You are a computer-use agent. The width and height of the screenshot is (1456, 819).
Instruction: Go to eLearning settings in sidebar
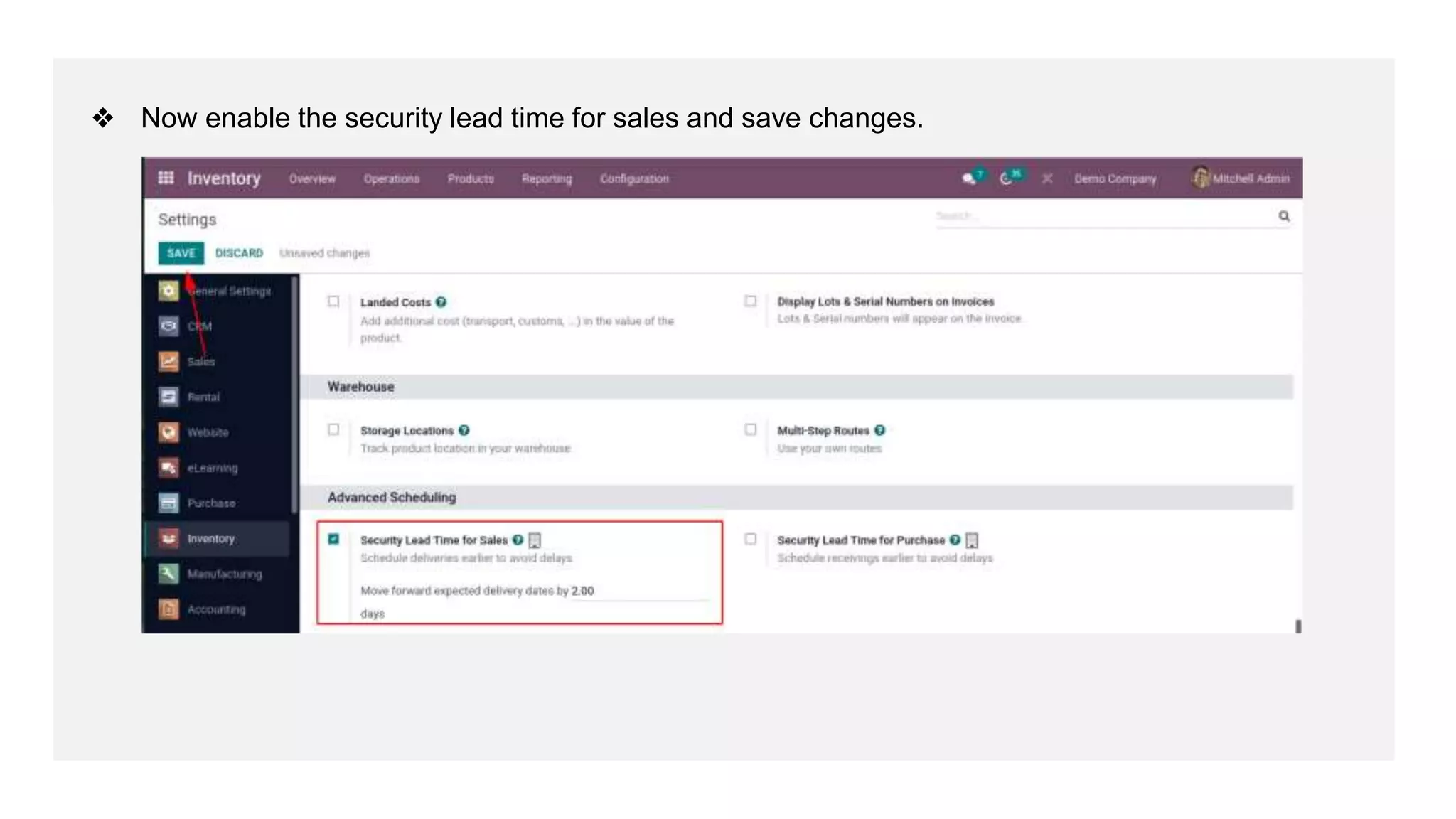(213, 469)
